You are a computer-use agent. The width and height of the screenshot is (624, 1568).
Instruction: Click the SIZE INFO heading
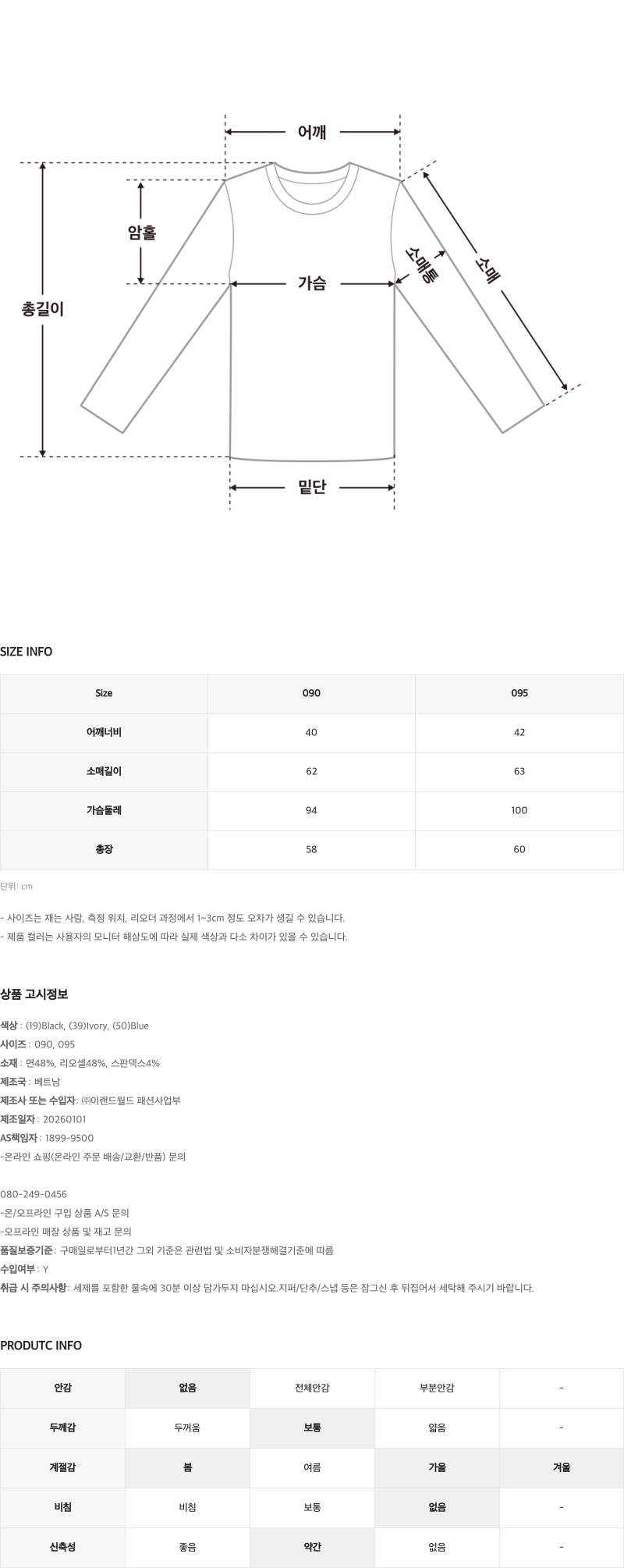coord(27,652)
